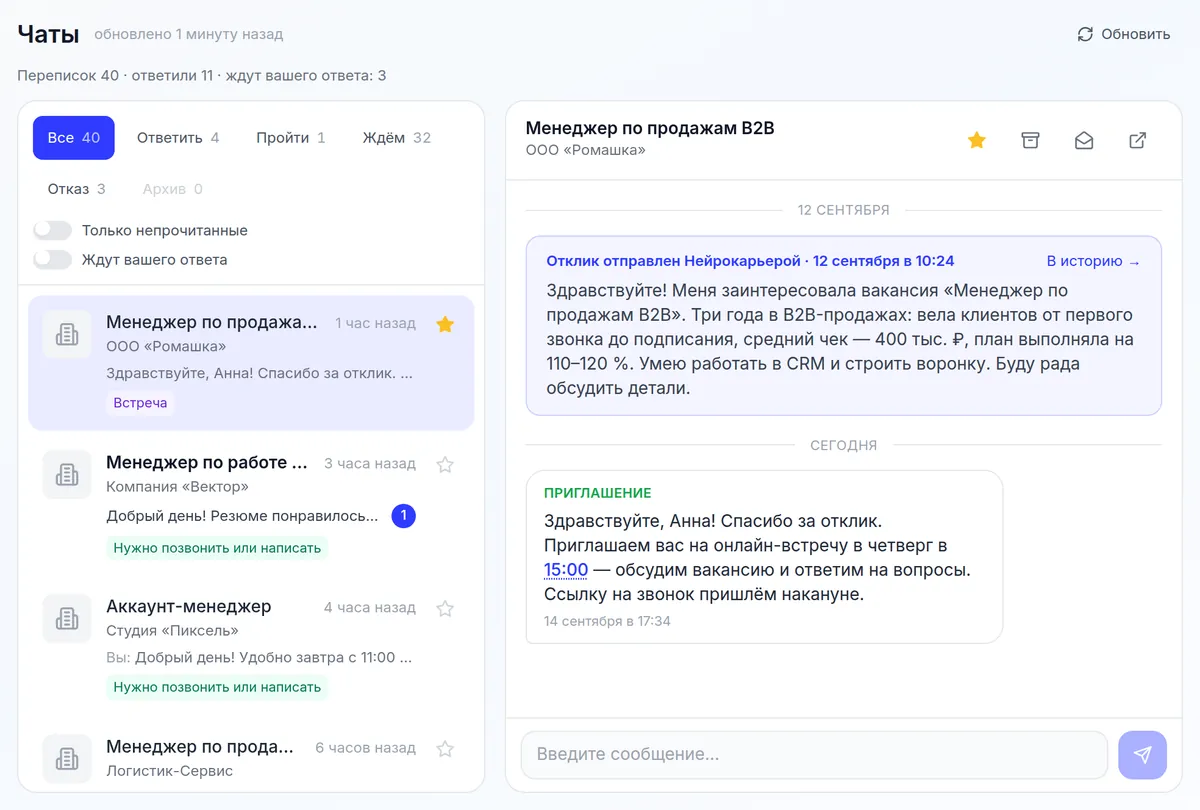Viewport: 1200px width, 810px height.
Task: Open the vacancy with the external link icon
Action: click(1137, 141)
